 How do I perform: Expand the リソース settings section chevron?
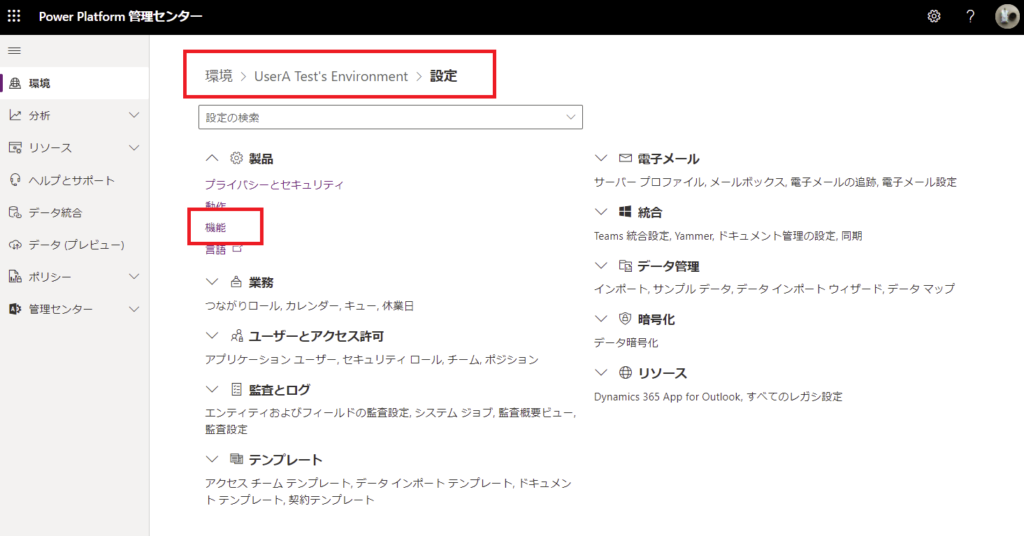tap(601, 372)
